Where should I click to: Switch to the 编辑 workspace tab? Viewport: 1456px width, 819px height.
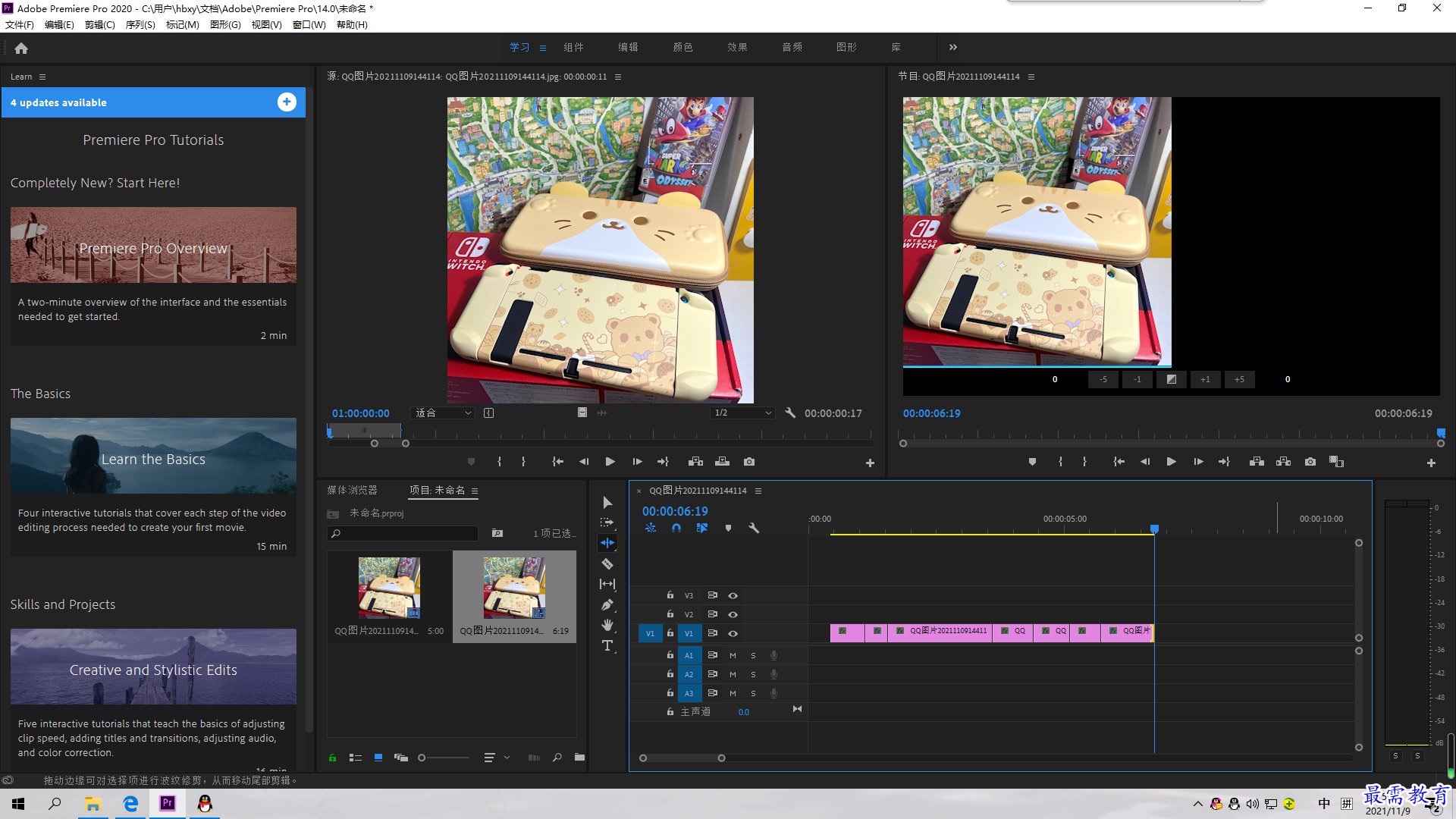[628, 47]
